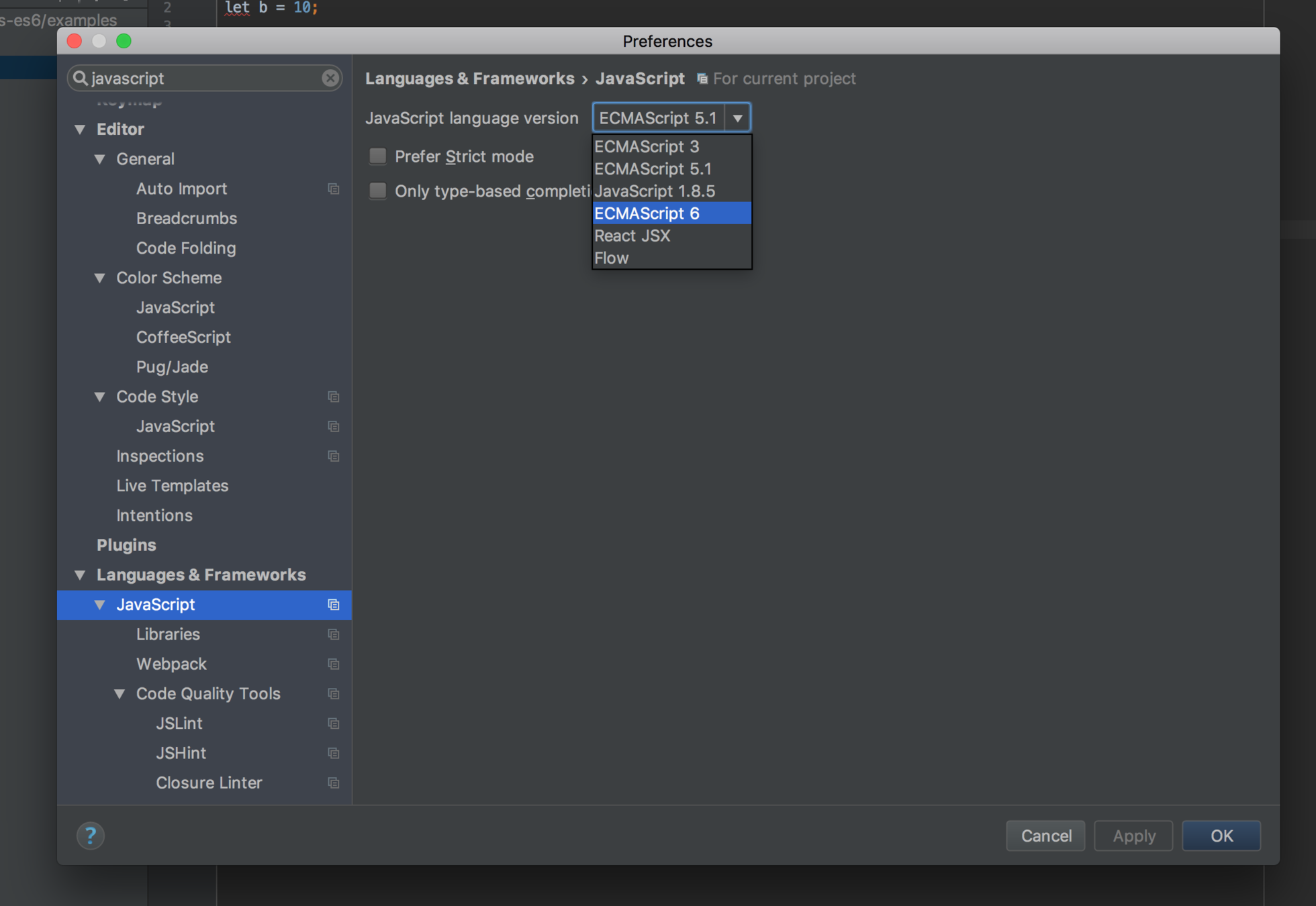Collapse the Color Scheme node
Screen dimensions: 1316x906
[x=99, y=278]
